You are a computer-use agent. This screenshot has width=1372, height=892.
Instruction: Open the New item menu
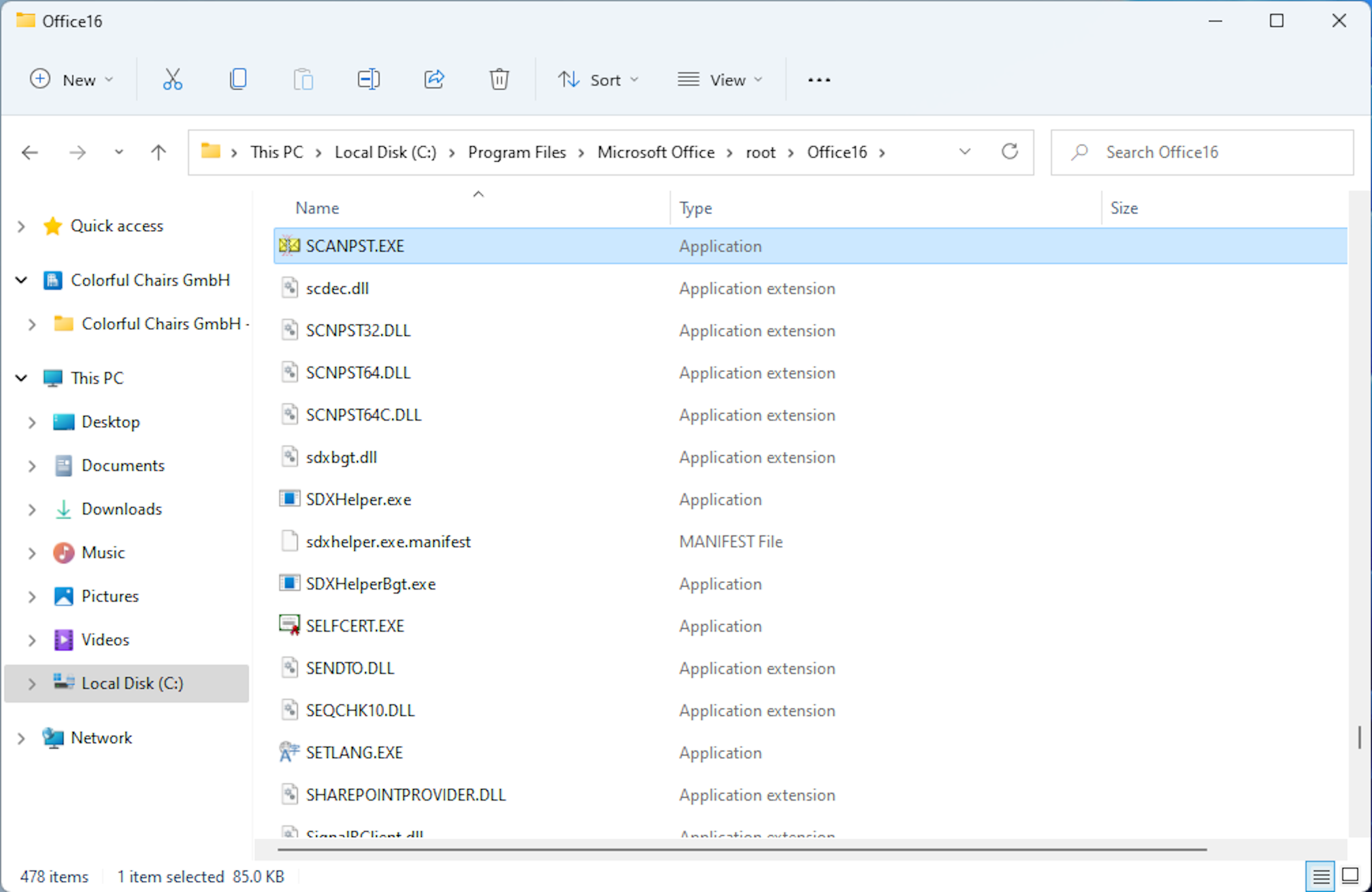[x=71, y=80]
